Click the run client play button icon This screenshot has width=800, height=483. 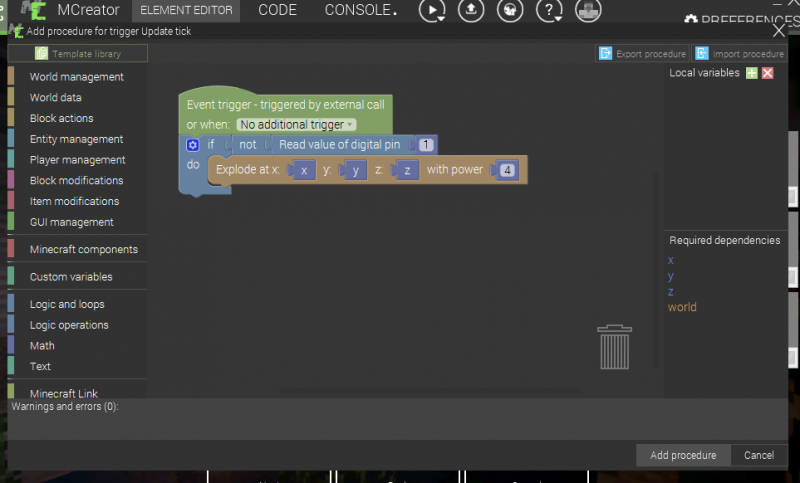(x=432, y=10)
